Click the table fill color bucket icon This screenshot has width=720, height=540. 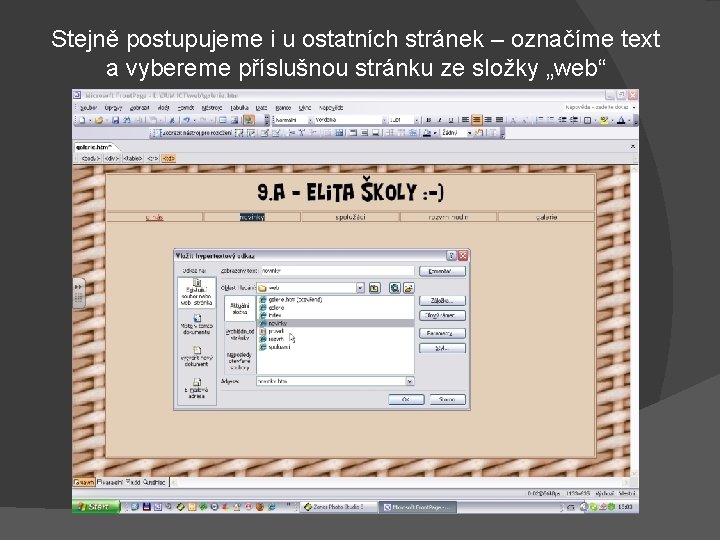point(427,133)
